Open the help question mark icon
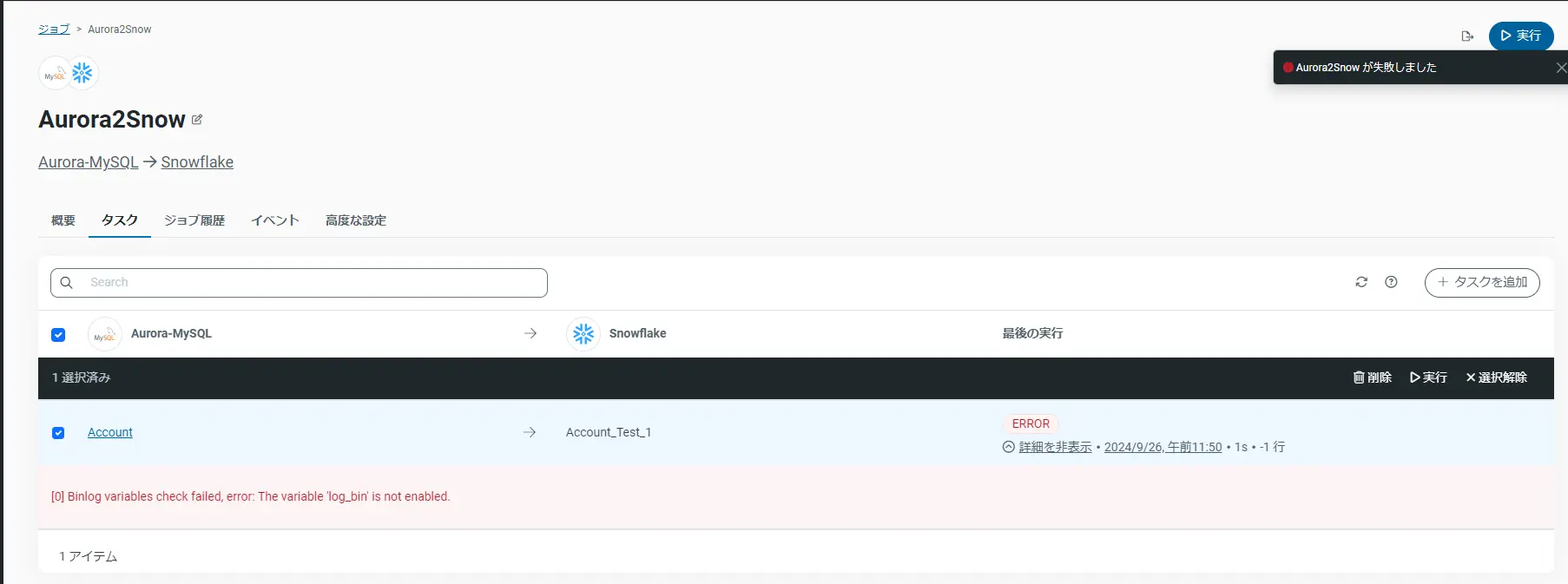The width and height of the screenshot is (1568, 584). point(1391,282)
